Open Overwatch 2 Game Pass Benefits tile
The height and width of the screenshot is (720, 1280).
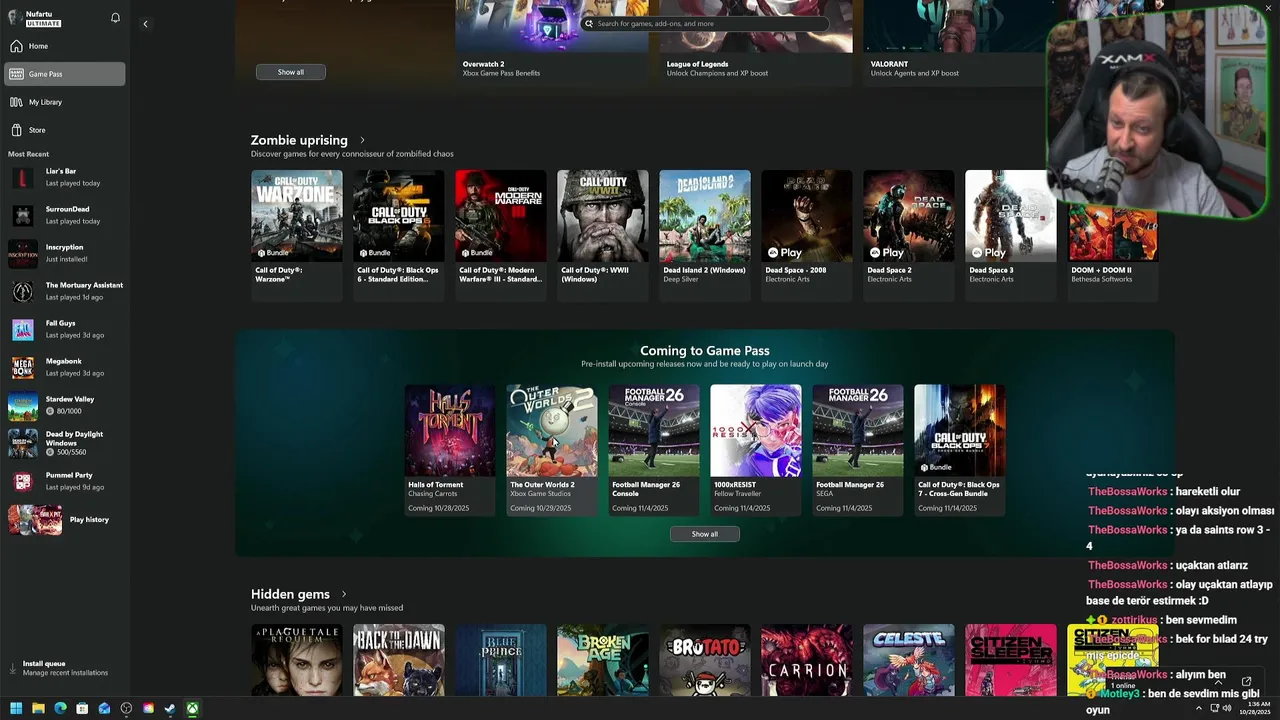[x=552, y=42]
